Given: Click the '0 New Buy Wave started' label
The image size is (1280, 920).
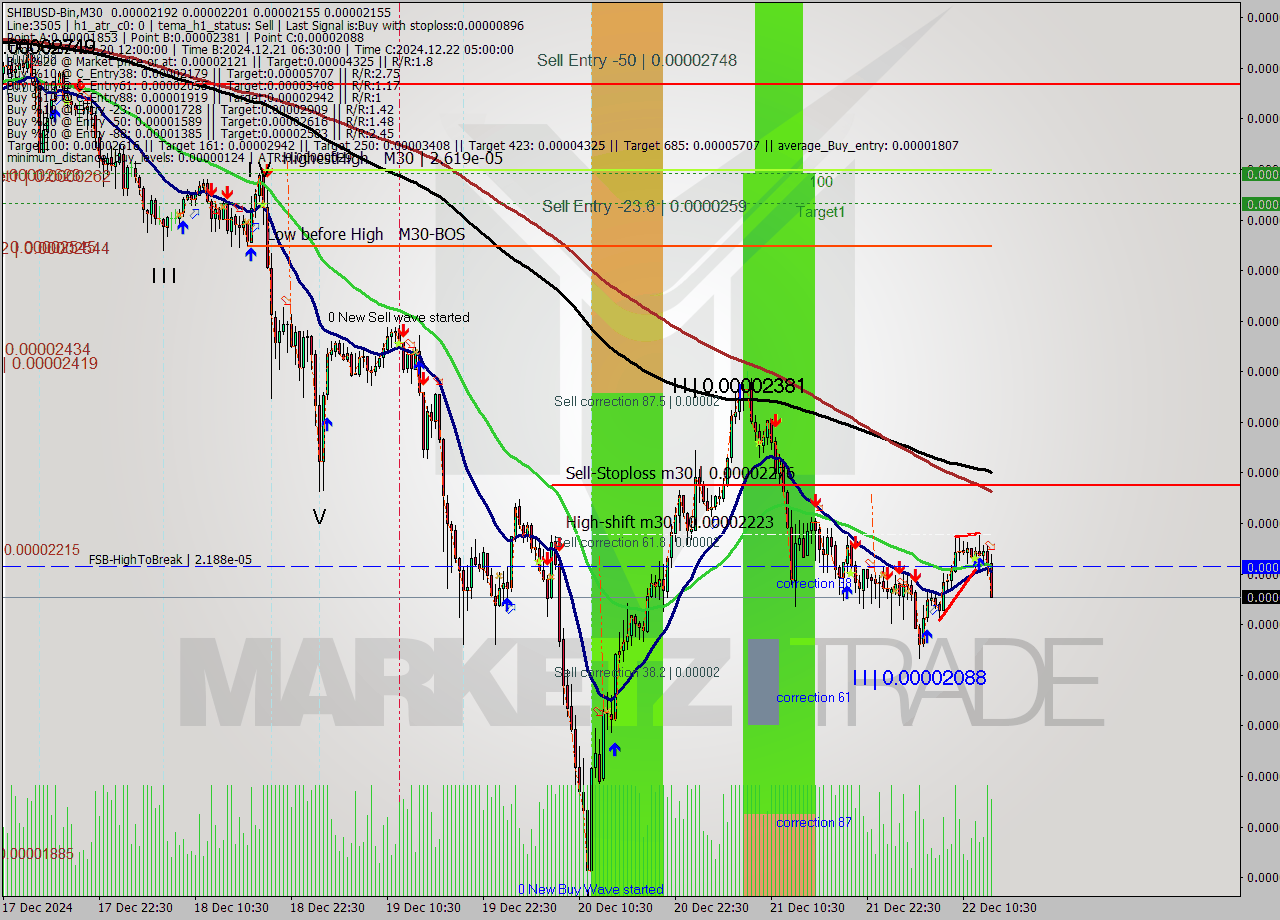Looking at the screenshot, I should point(590,889).
